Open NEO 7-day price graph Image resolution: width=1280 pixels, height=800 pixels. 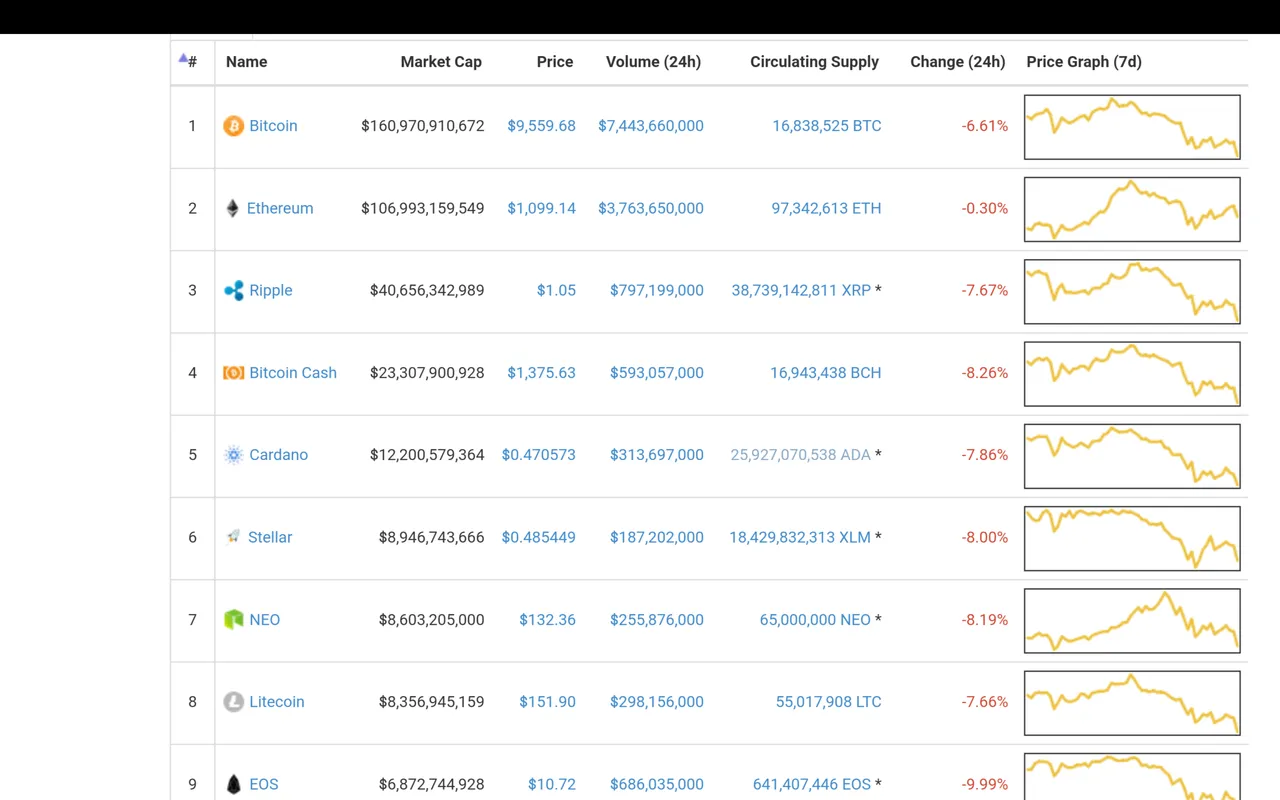1132,621
